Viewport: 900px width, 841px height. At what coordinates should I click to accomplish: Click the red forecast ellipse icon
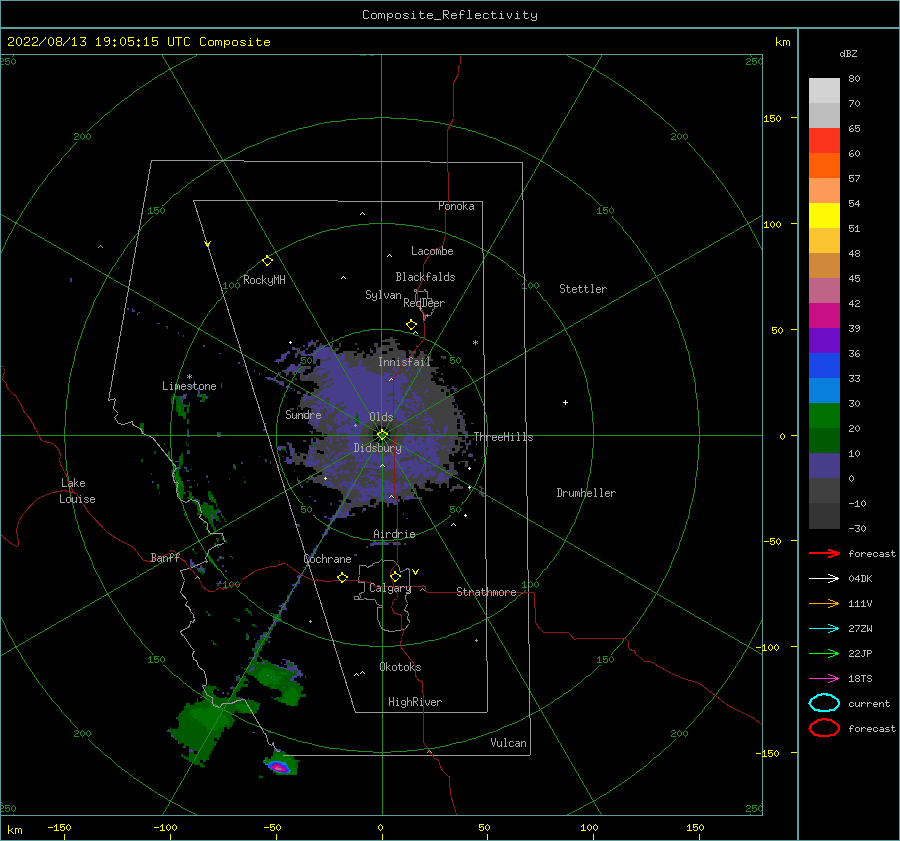(824, 728)
